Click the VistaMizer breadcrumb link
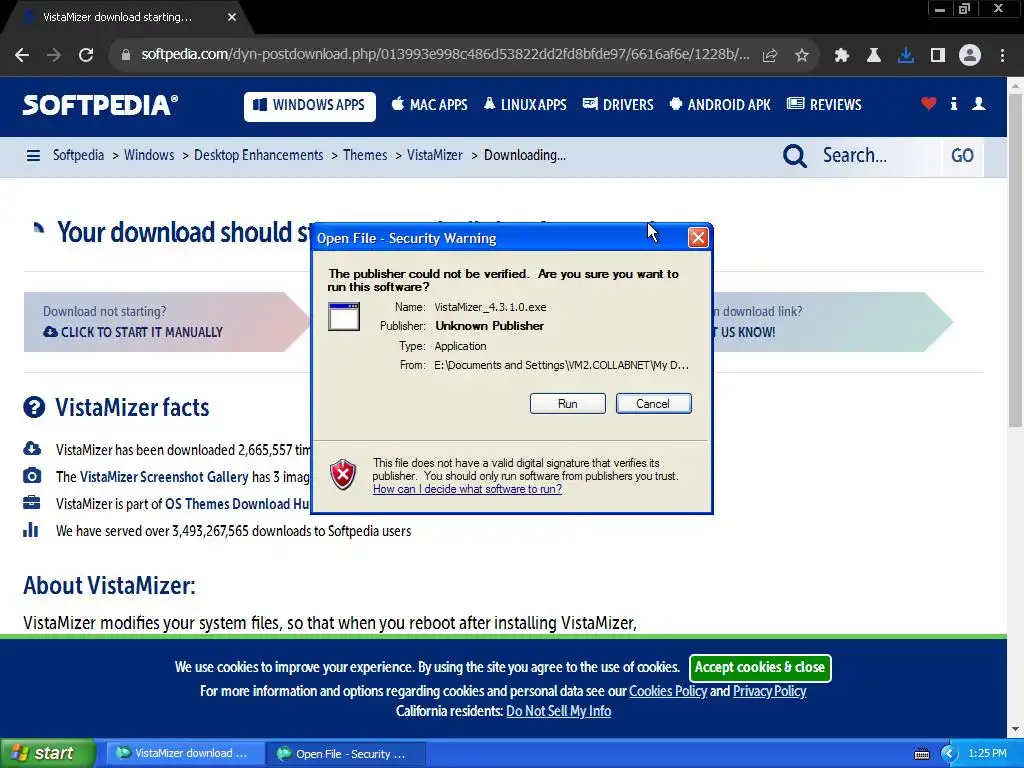Image resolution: width=1024 pixels, height=768 pixels. (x=434, y=155)
